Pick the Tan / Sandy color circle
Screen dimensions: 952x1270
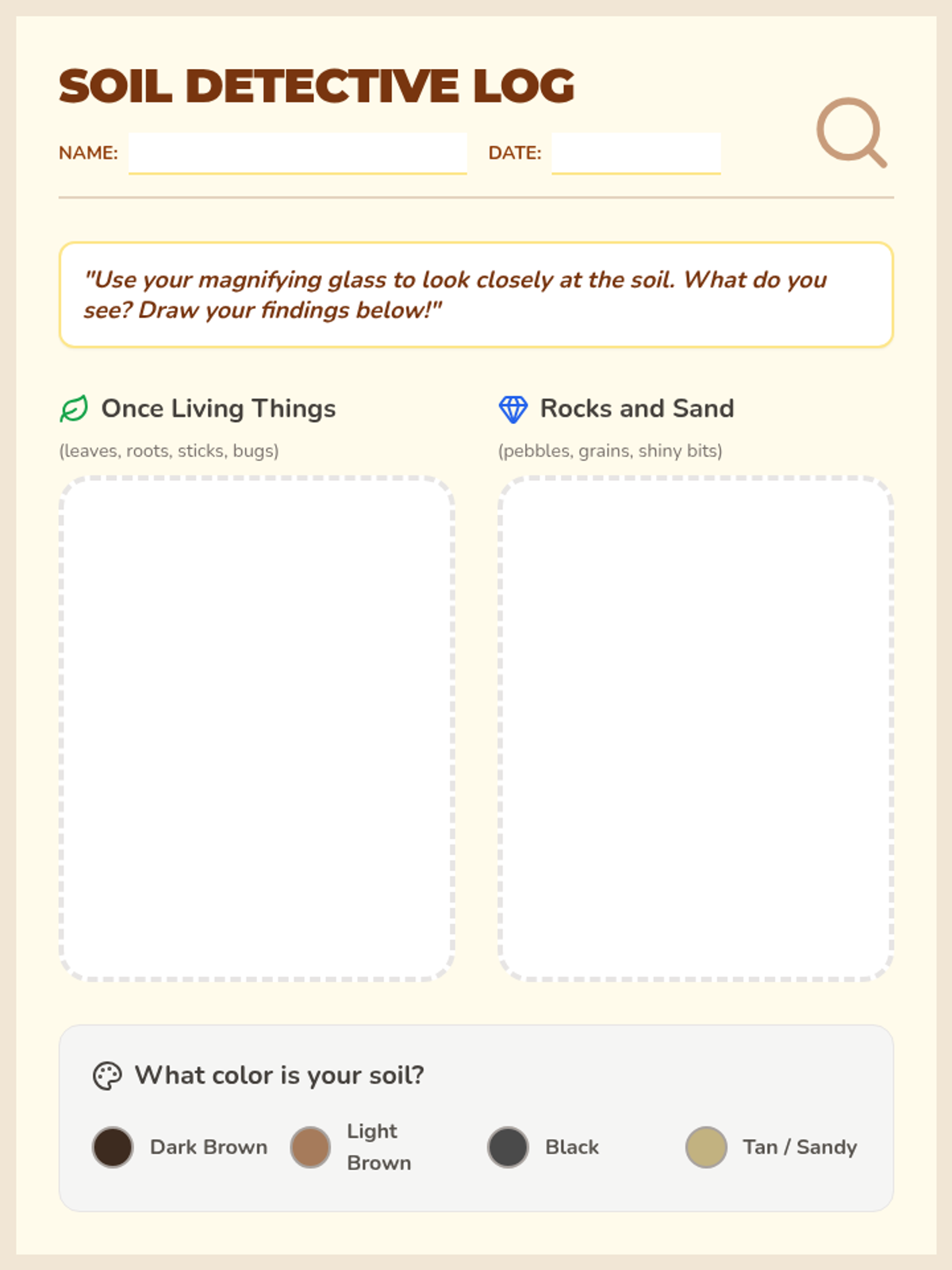pyautogui.click(x=706, y=1147)
